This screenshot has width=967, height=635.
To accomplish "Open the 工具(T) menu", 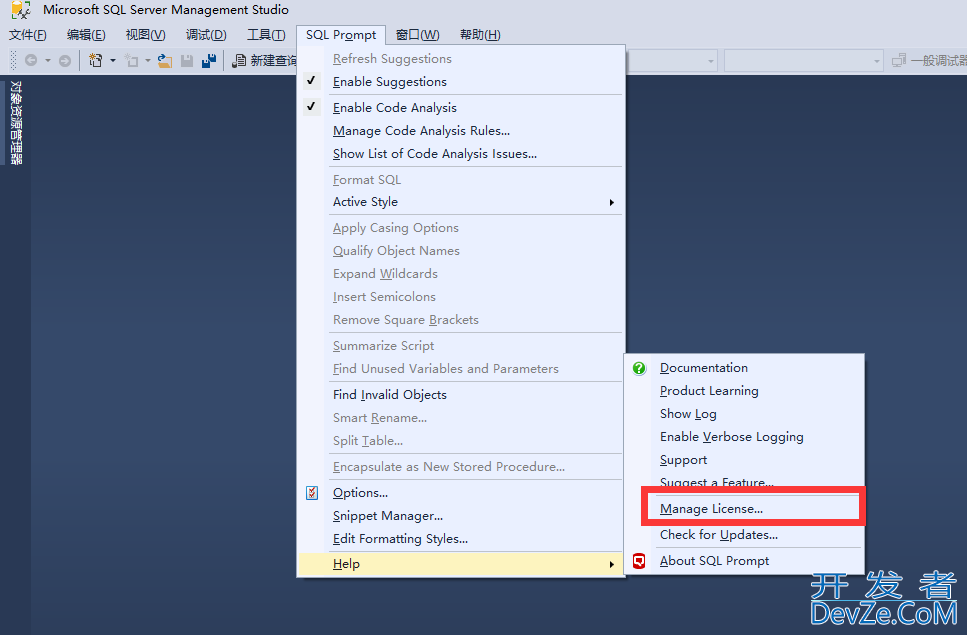I will click(x=266, y=35).
